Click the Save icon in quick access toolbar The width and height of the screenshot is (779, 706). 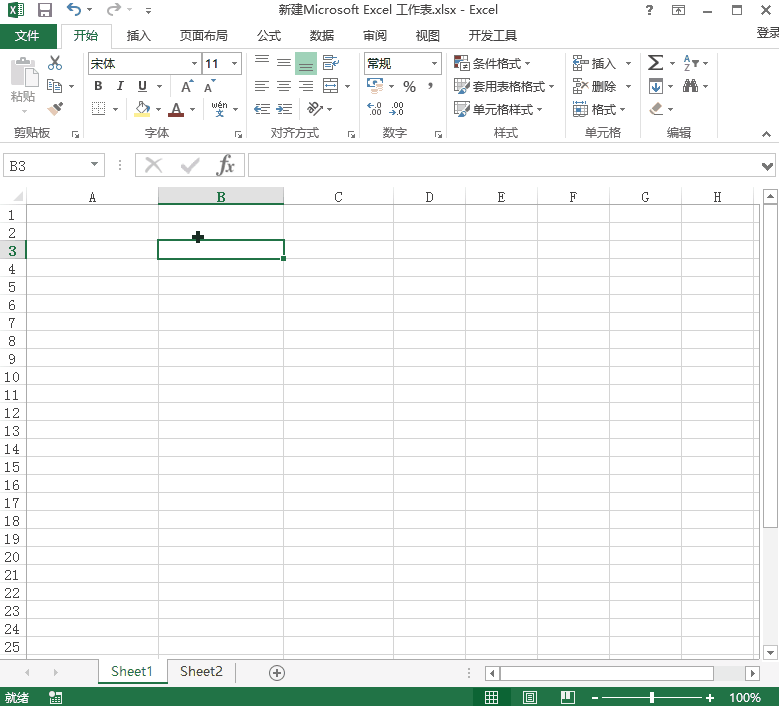pos(45,10)
